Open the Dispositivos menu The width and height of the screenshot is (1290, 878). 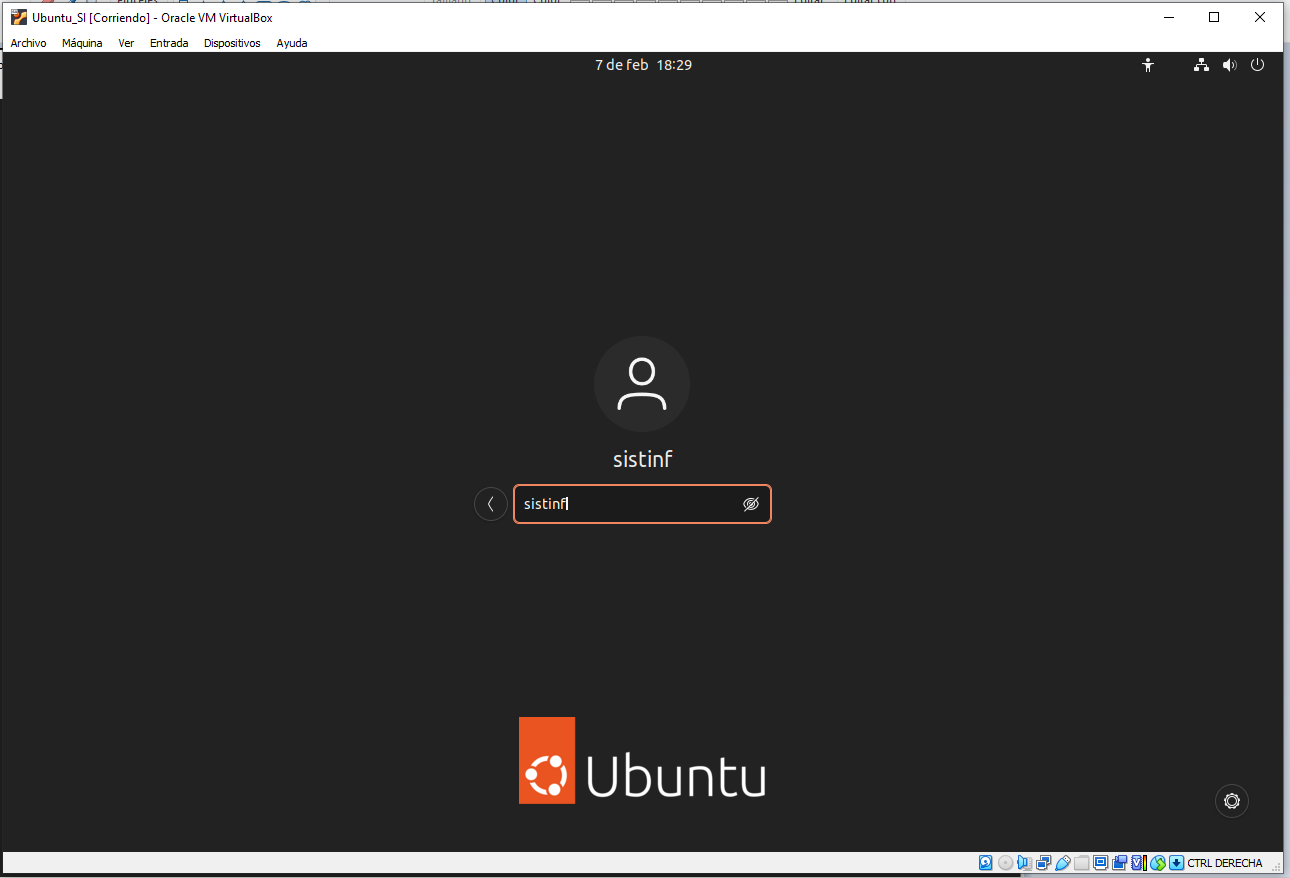pyautogui.click(x=232, y=43)
